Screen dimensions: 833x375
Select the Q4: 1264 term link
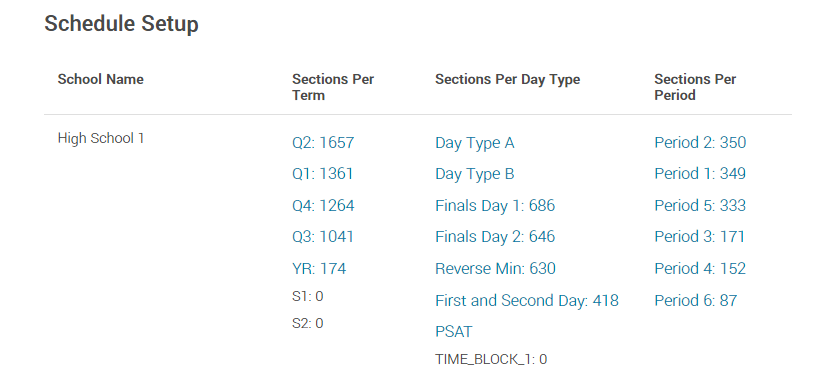pyautogui.click(x=323, y=206)
